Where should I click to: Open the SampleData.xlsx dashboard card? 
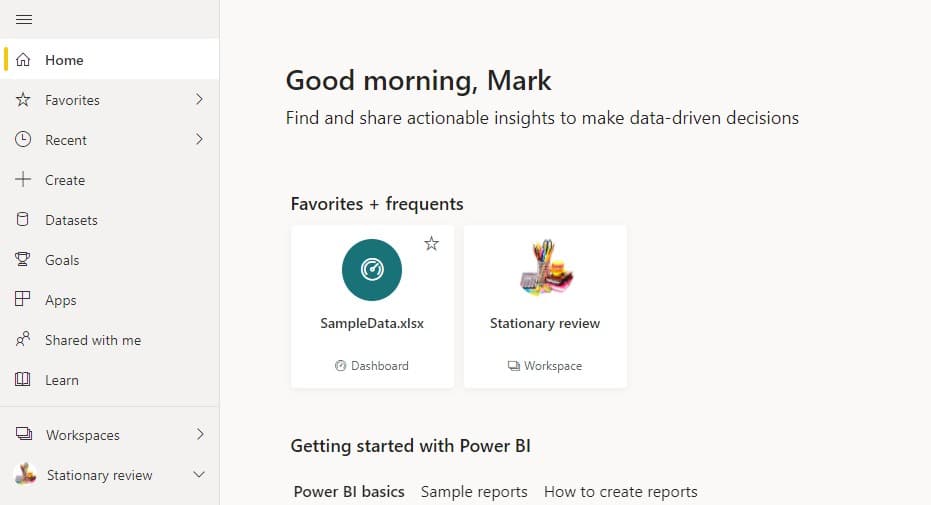coord(372,307)
